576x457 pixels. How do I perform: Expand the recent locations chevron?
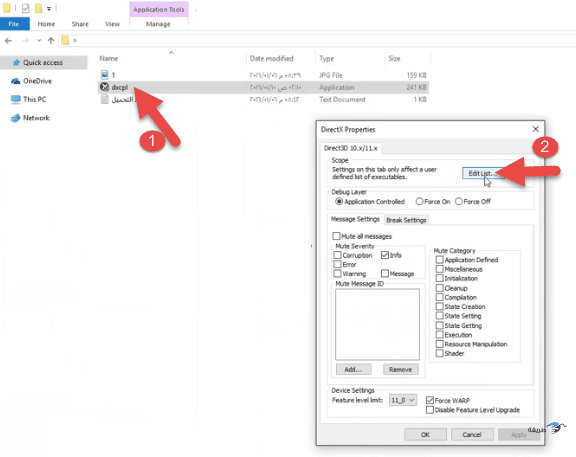pos(39,40)
